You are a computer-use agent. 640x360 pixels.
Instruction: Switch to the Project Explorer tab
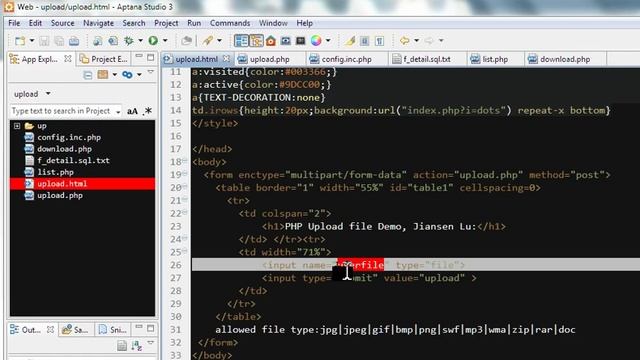104,59
